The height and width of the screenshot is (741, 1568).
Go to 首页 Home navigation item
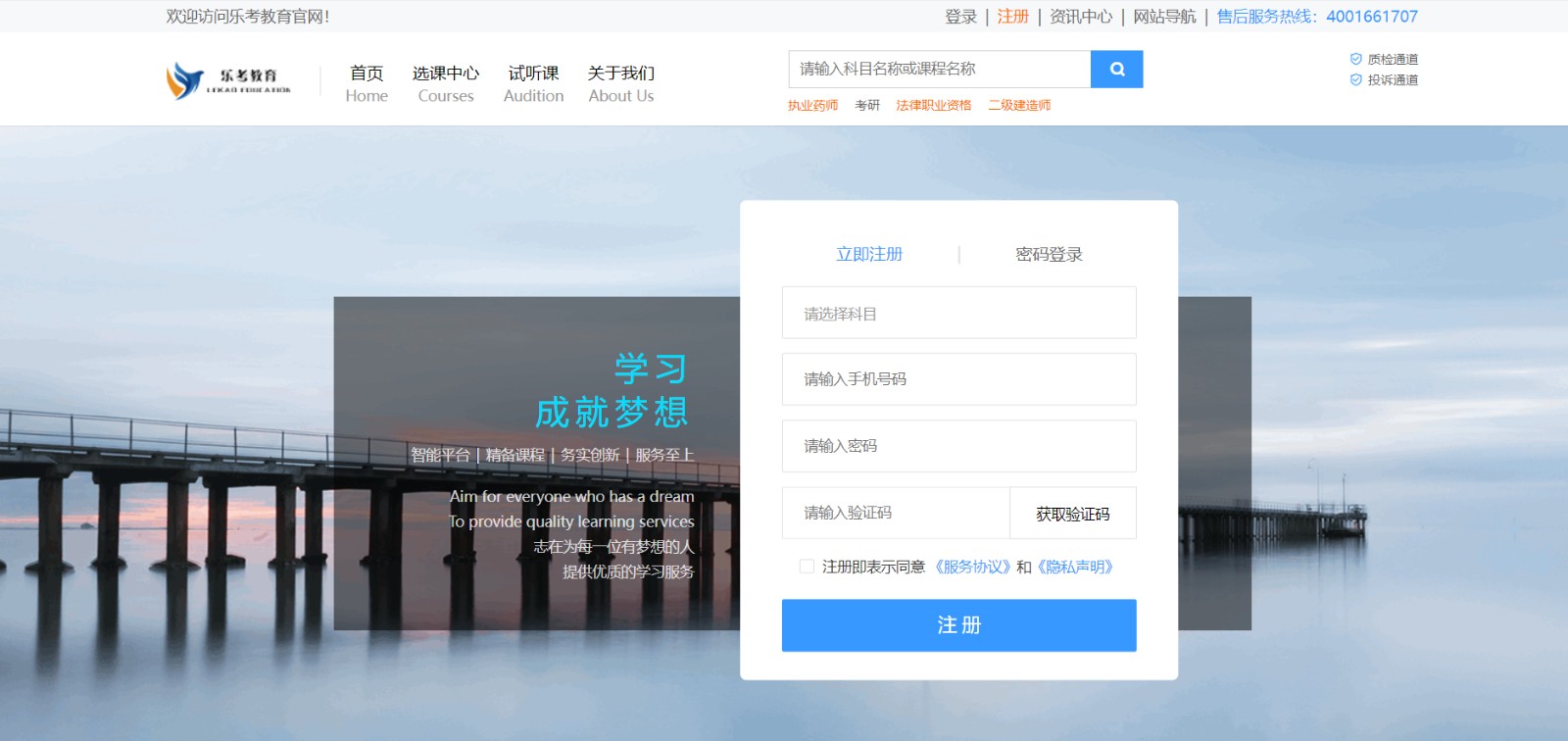367,83
